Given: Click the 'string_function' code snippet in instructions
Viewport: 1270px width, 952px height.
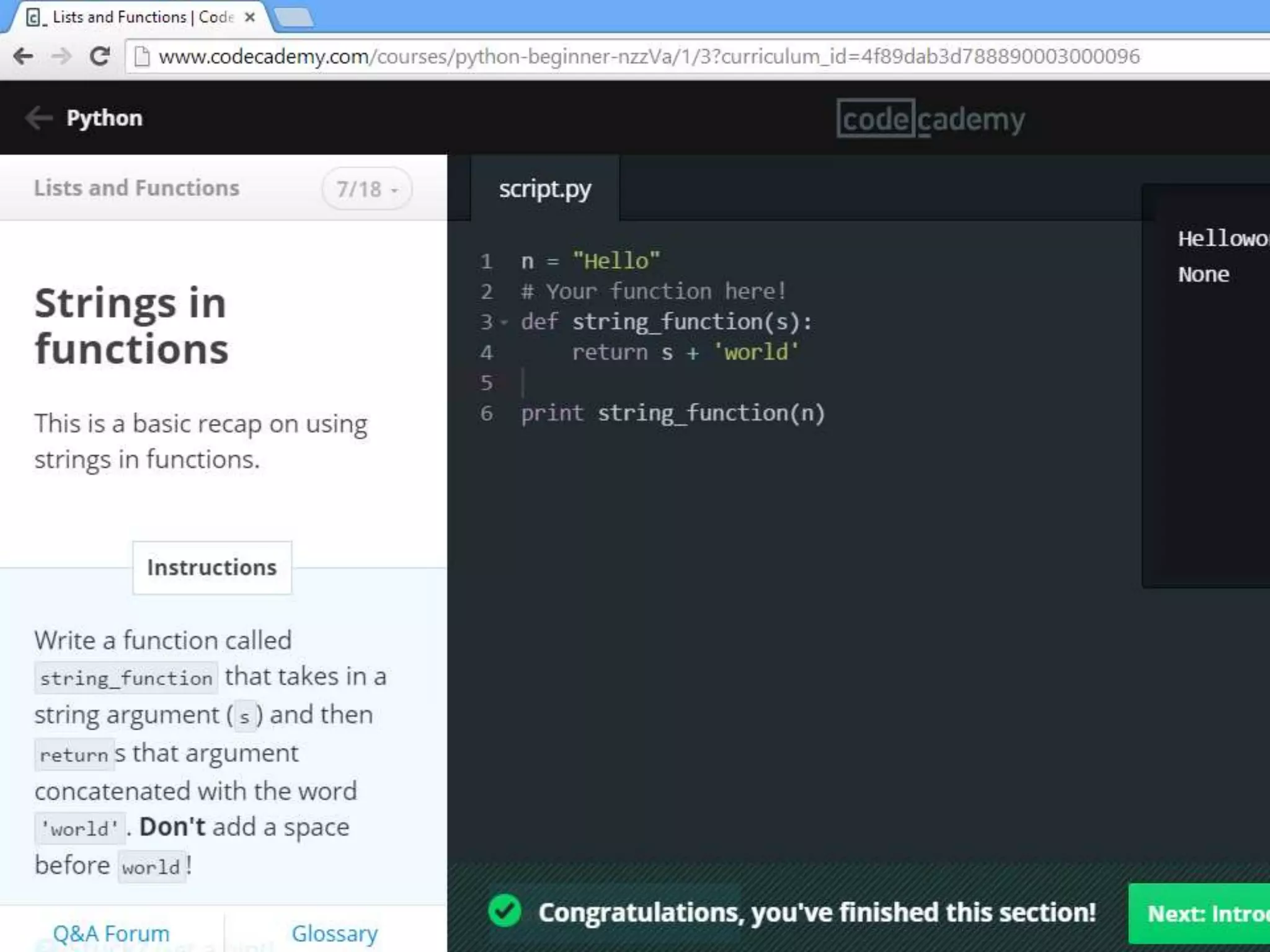Looking at the screenshot, I should tap(127, 678).
